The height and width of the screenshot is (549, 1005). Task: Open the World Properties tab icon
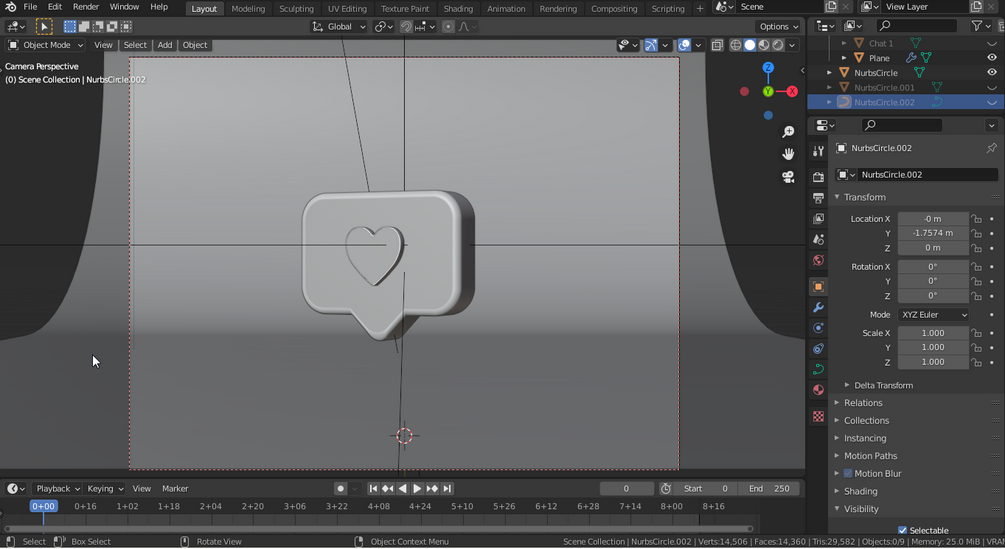click(x=818, y=260)
